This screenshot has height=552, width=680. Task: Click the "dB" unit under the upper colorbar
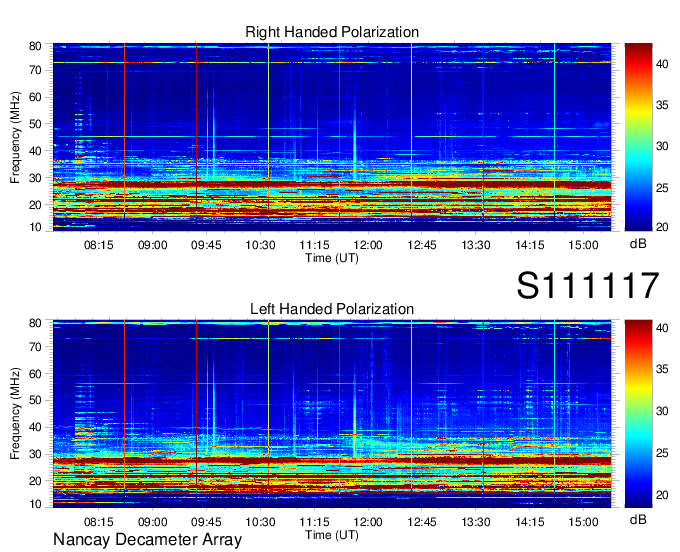pyautogui.click(x=638, y=244)
